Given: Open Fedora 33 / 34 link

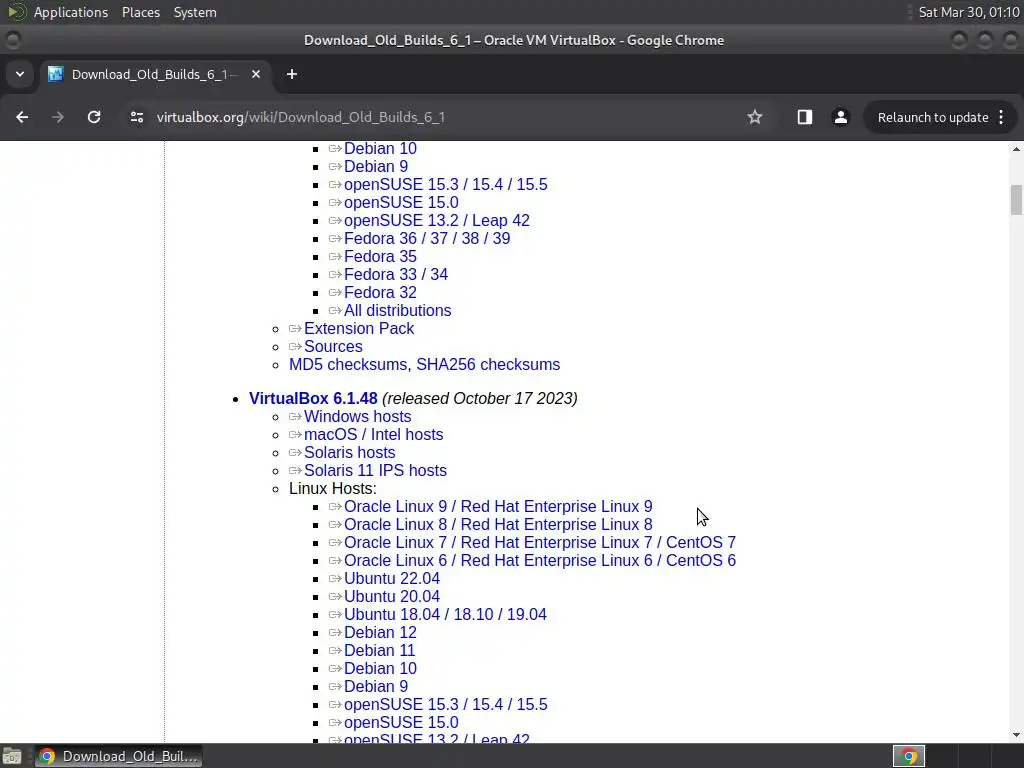Looking at the screenshot, I should pyautogui.click(x=396, y=274).
